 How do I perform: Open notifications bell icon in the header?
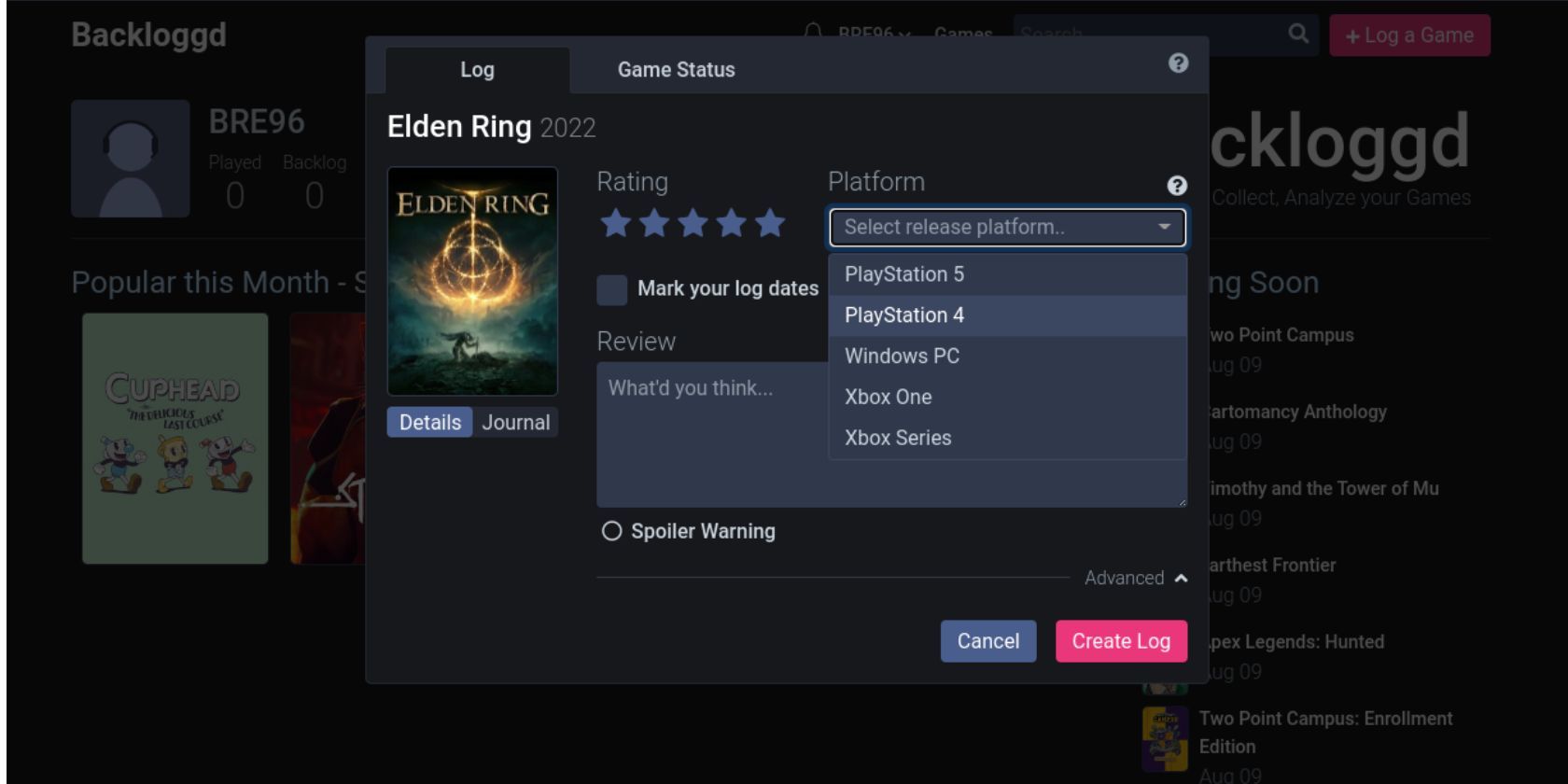(x=813, y=32)
